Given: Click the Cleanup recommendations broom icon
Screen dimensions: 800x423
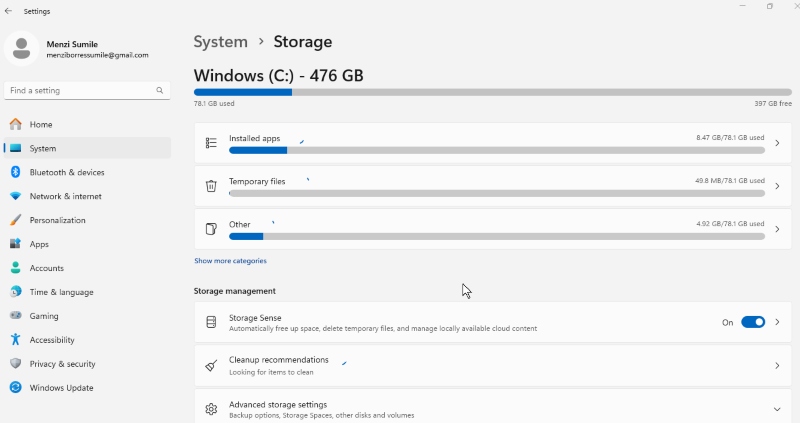Looking at the screenshot, I should click(x=211, y=365).
